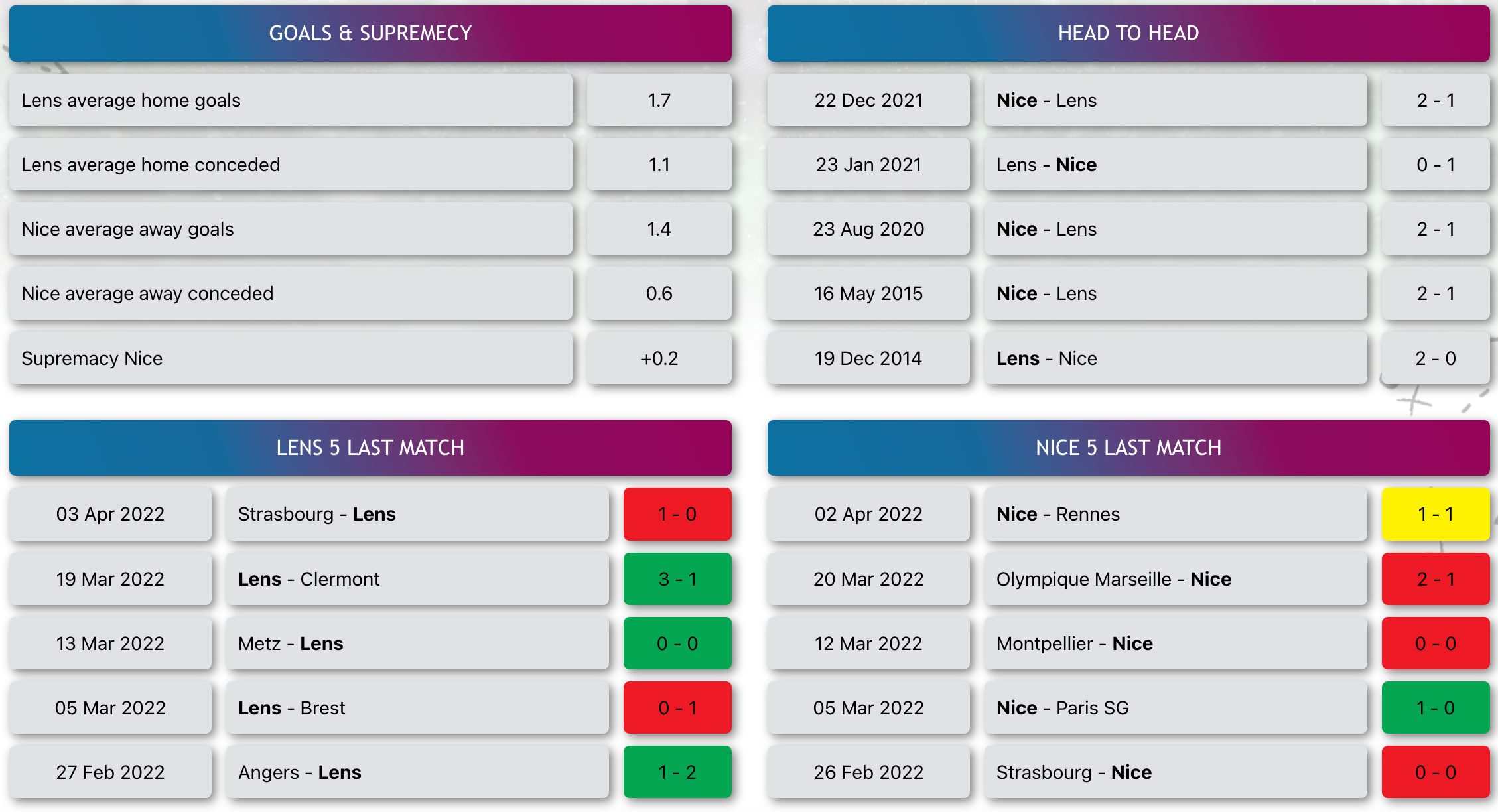This screenshot has height=812, width=1498.
Task: Open the Olympique Marseille - Nice match
Action: (x=1175, y=579)
